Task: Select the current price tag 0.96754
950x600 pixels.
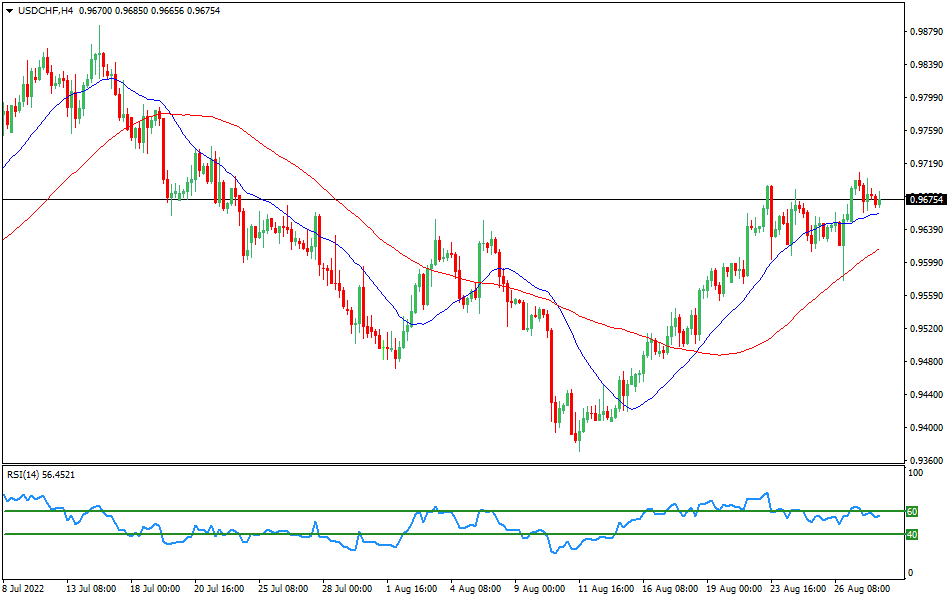Action: (x=926, y=200)
